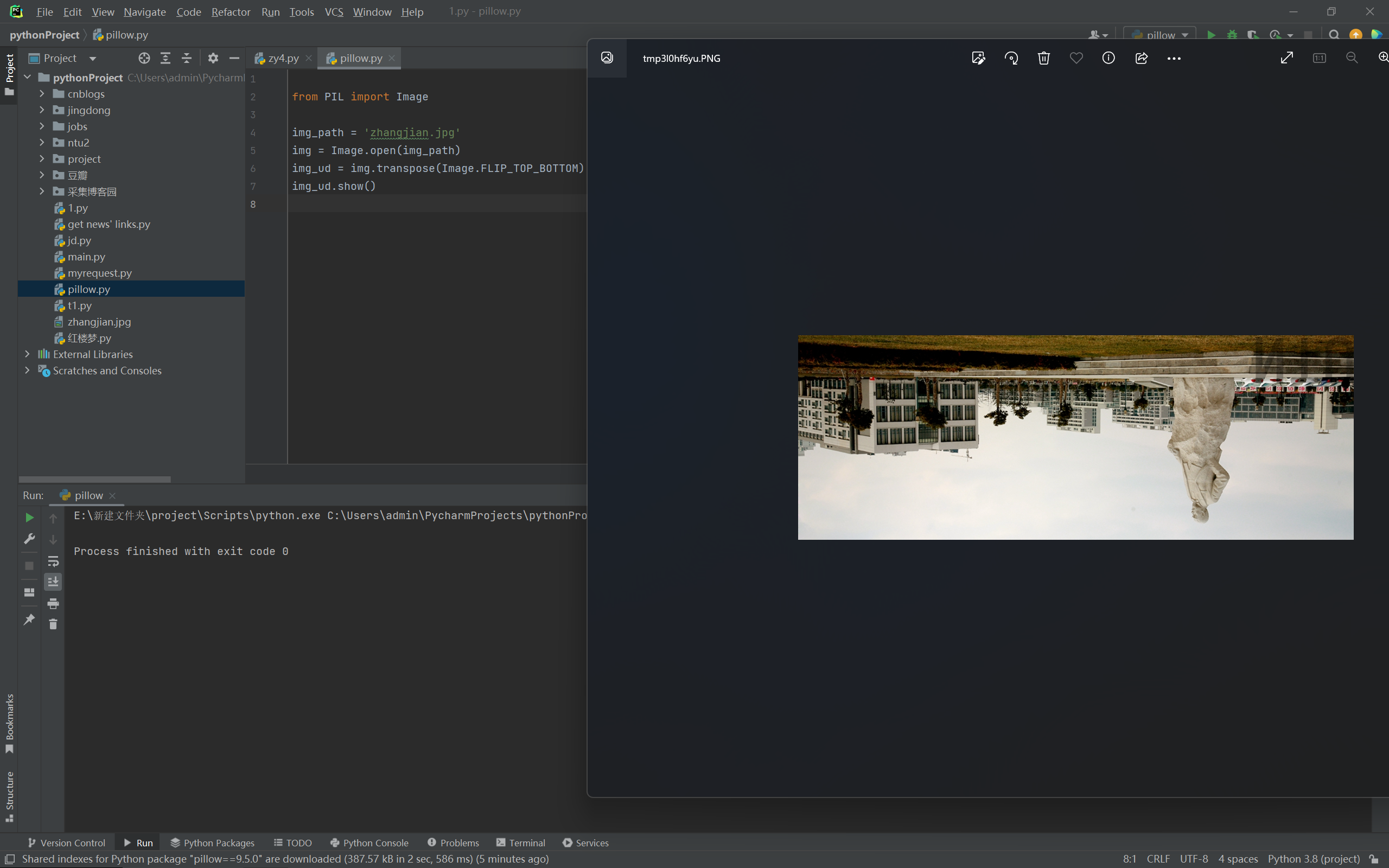Viewport: 1389px width, 868px height.
Task: Rerun the pillow script from Run panel
Action: 29,518
